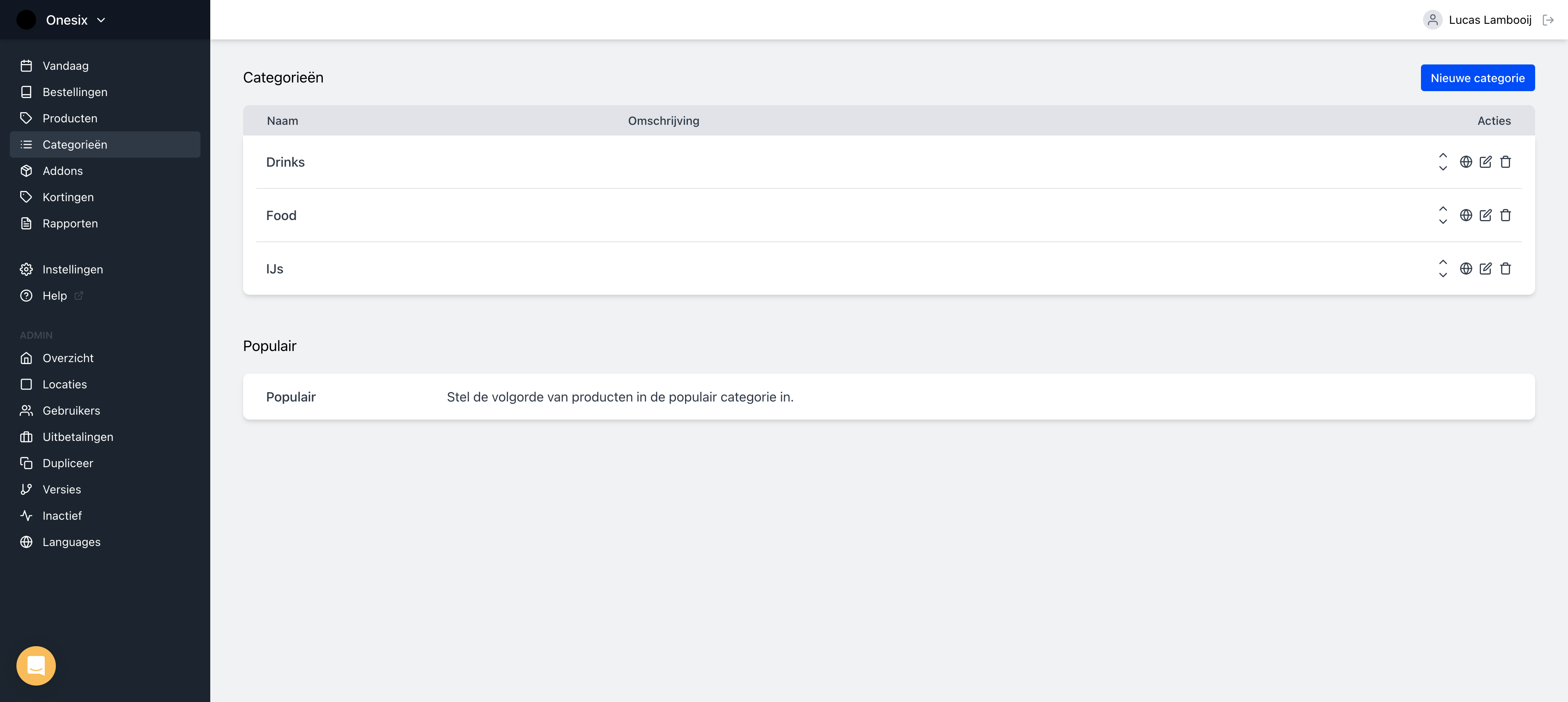Open translations globe for IJs row
Screen dimensions: 1568x702
tap(1466, 268)
